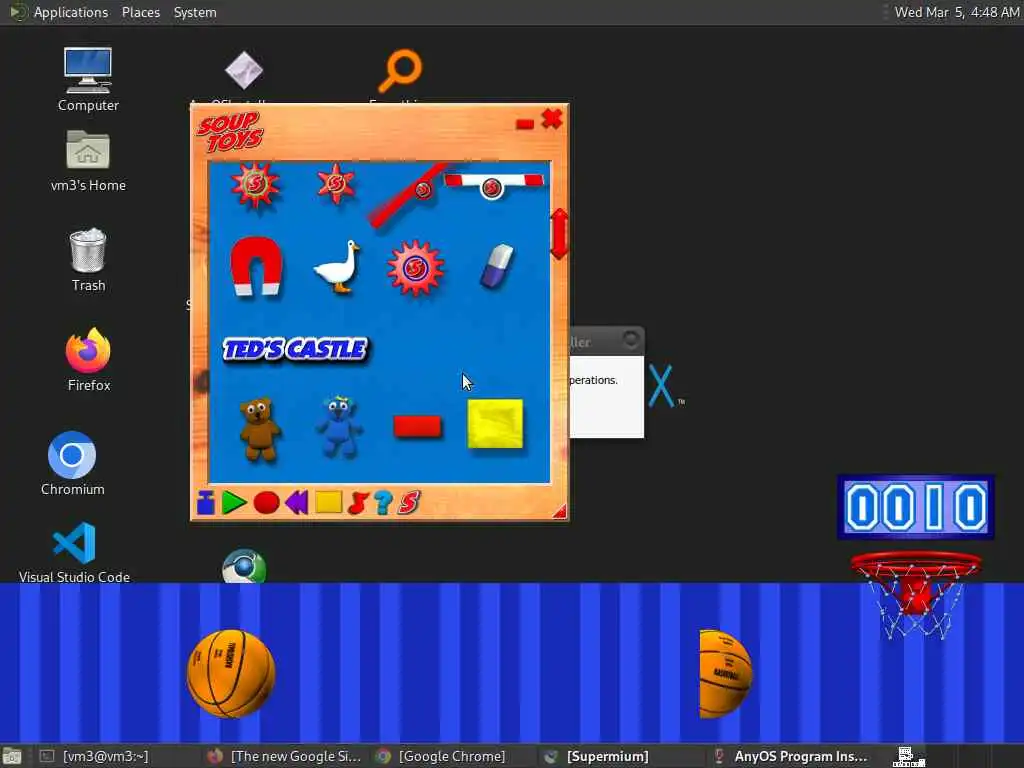Launch Chromium from the desktop

(x=72, y=464)
